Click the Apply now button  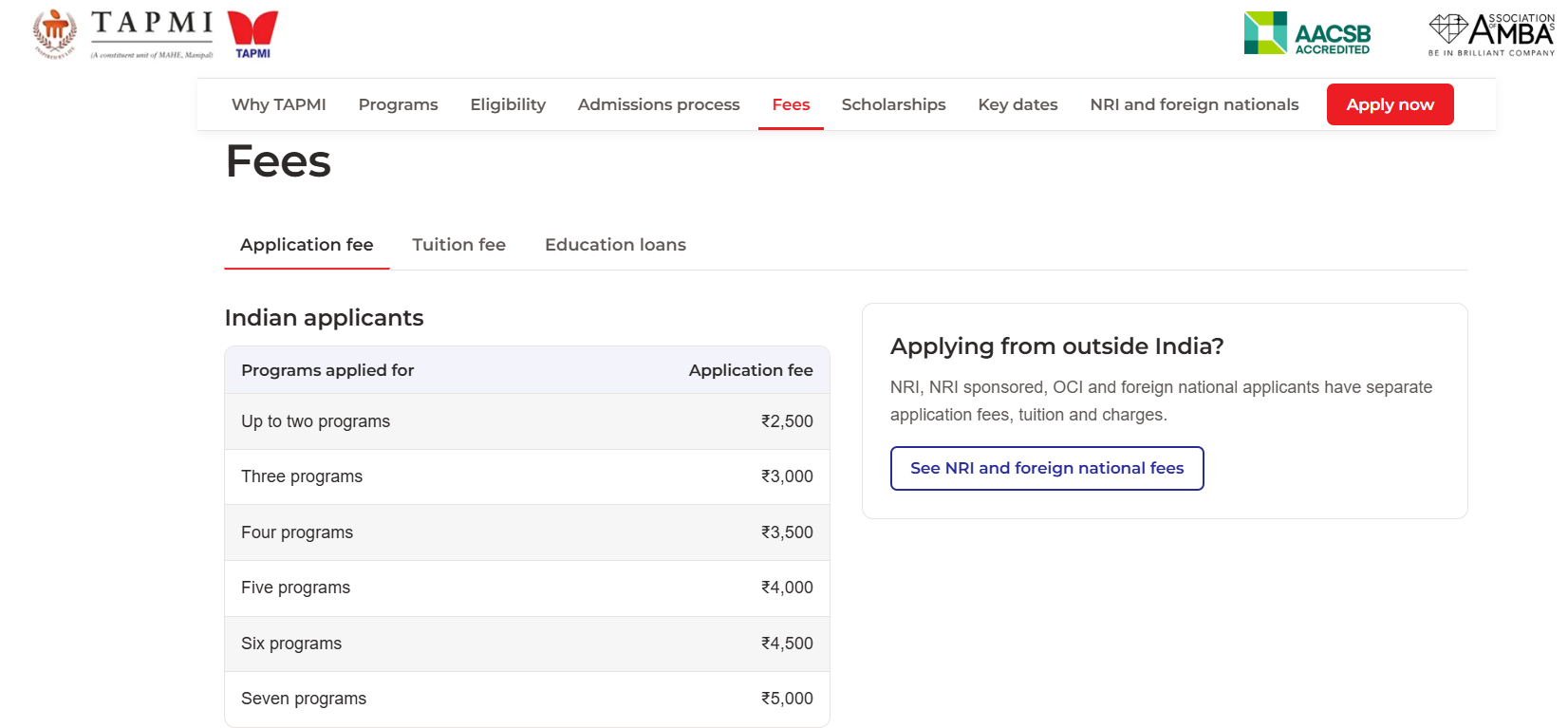pyautogui.click(x=1391, y=104)
